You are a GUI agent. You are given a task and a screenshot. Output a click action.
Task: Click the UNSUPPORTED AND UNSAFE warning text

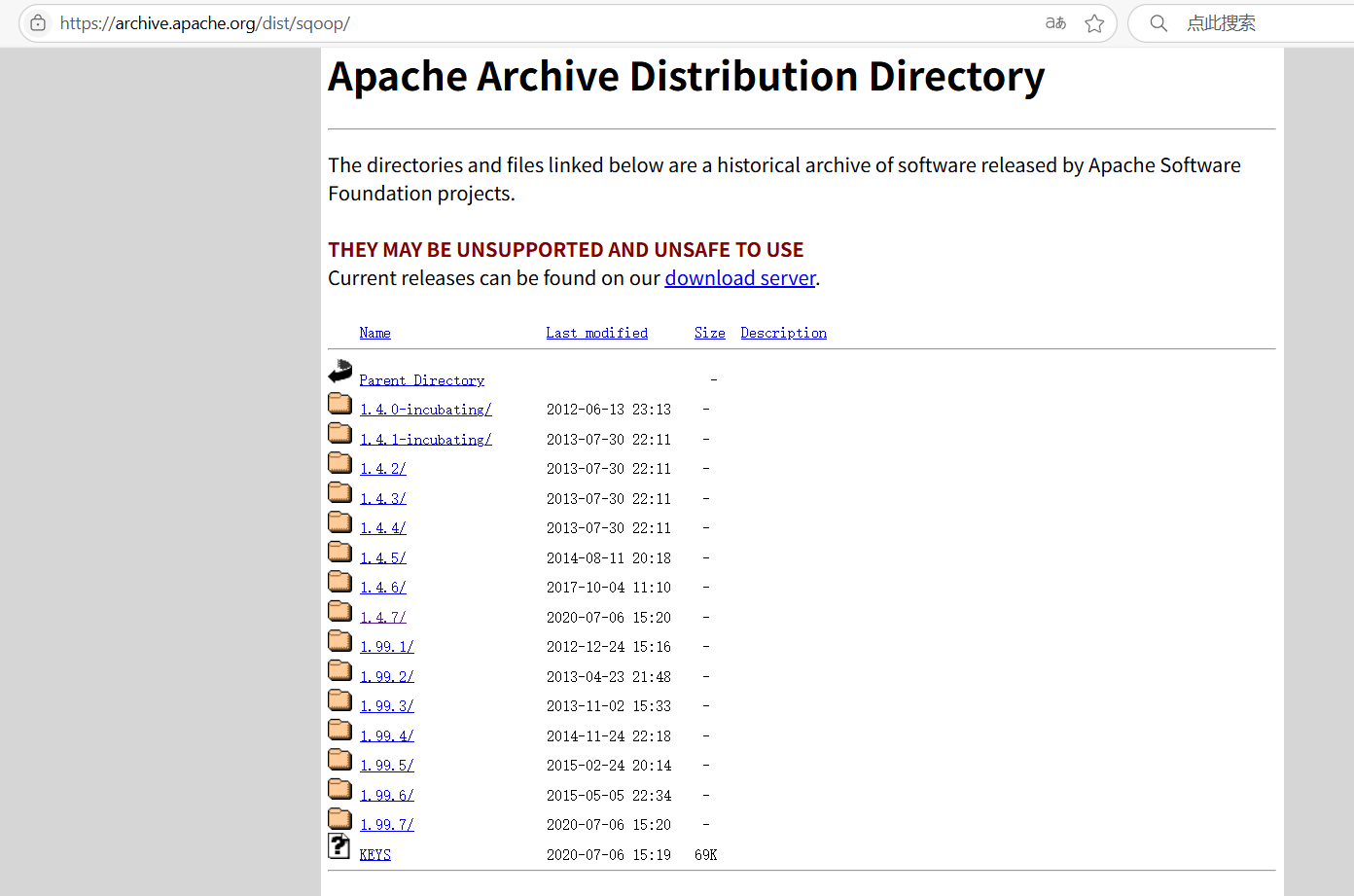point(565,250)
